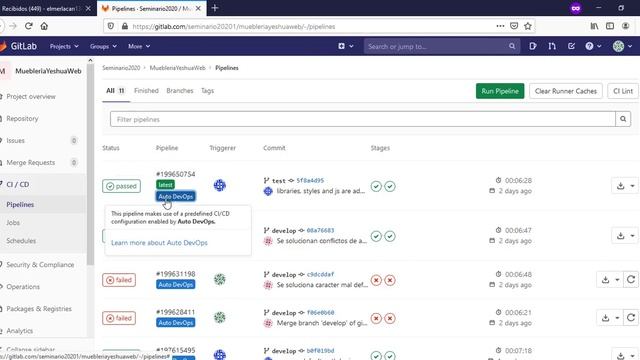640x360 pixels.
Task: Switch to the Branches tab
Action: [180, 91]
